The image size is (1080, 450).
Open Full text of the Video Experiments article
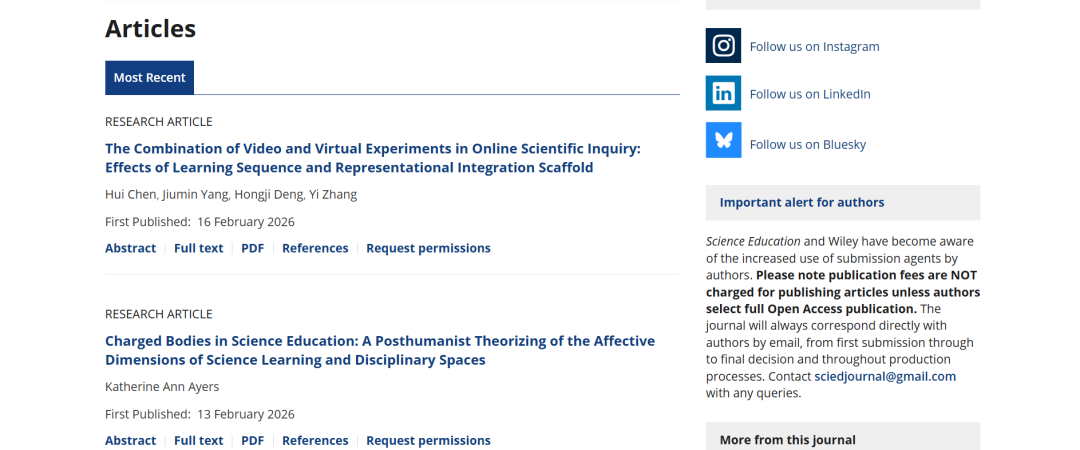[x=198, y=248]
